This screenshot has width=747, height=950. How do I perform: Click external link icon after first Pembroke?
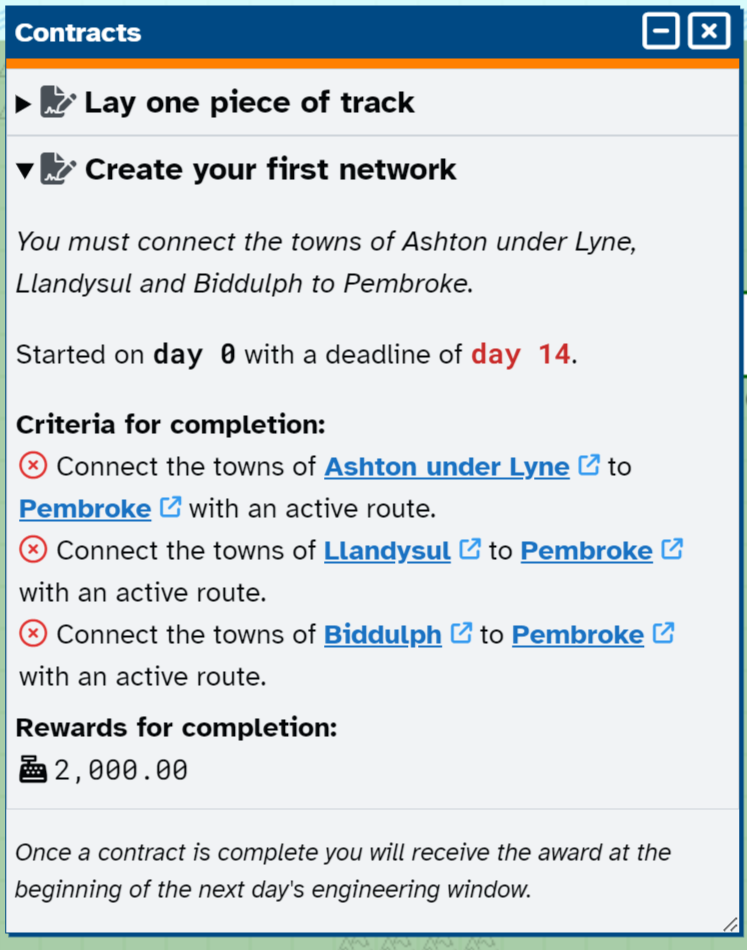171,507
